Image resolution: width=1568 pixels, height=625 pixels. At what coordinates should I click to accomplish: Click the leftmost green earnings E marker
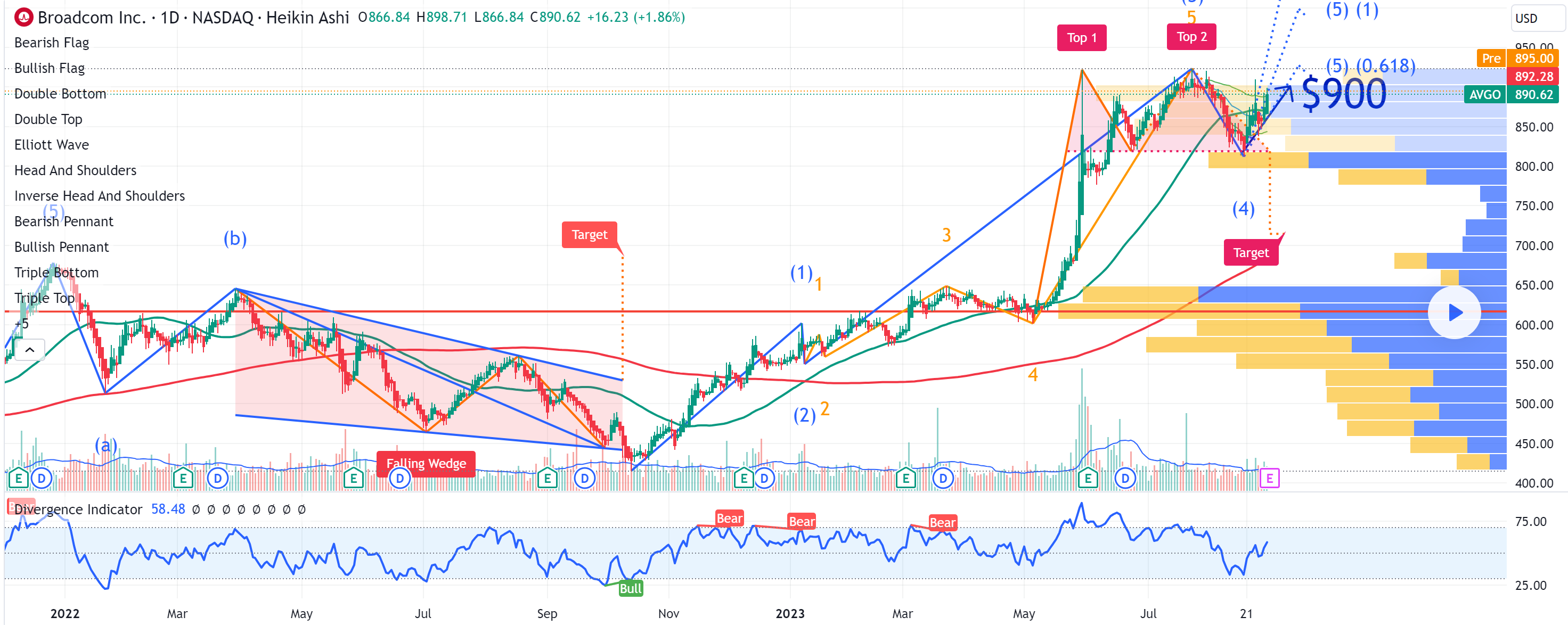click(x=18, y=479)
